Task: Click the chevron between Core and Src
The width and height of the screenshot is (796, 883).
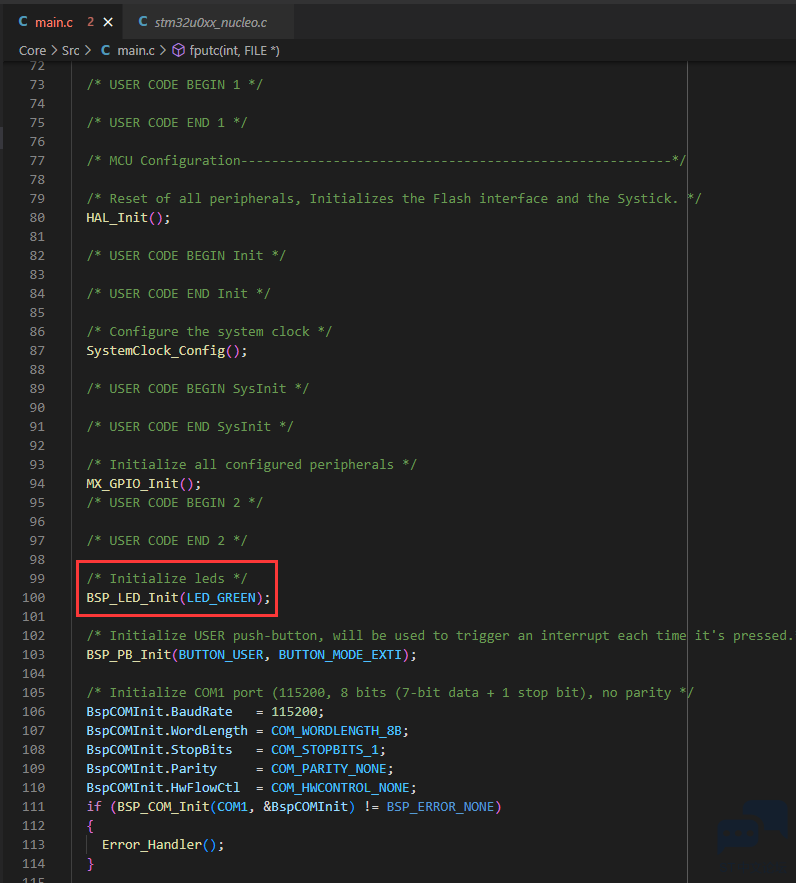Action: pyautogui.click(x=53, y=50)
